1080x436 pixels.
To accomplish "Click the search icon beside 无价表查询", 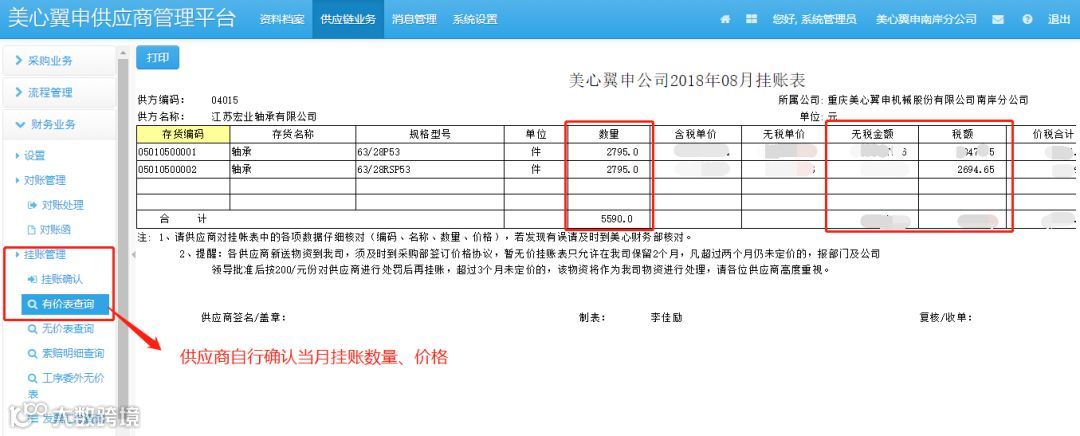I will 32,329.
